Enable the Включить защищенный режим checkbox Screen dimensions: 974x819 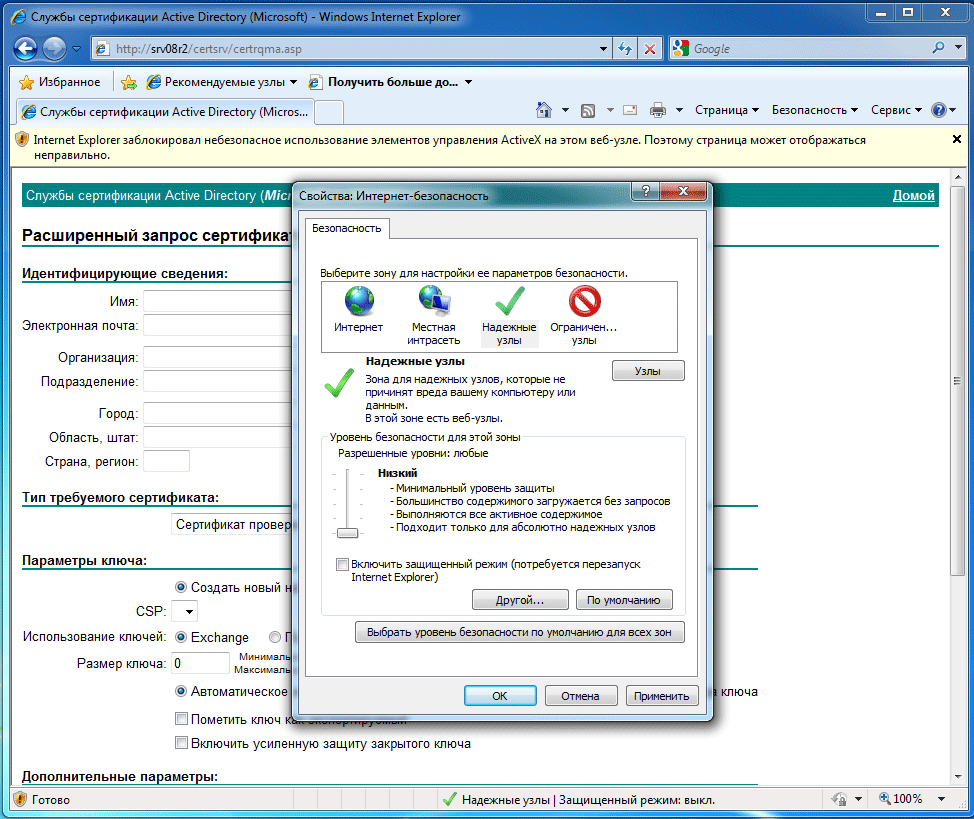[x=343, y=565]
